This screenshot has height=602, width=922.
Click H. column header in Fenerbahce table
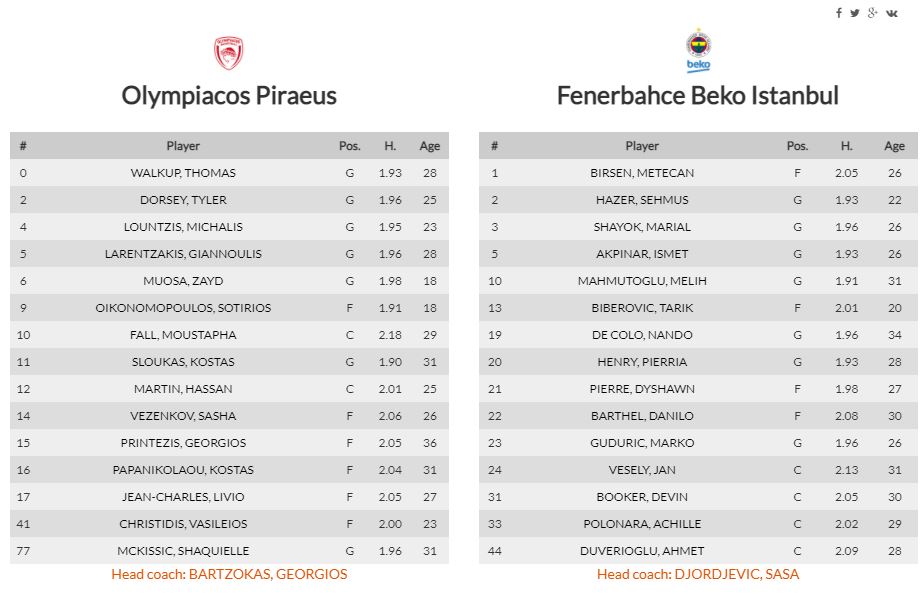click(x=847, y=146)
